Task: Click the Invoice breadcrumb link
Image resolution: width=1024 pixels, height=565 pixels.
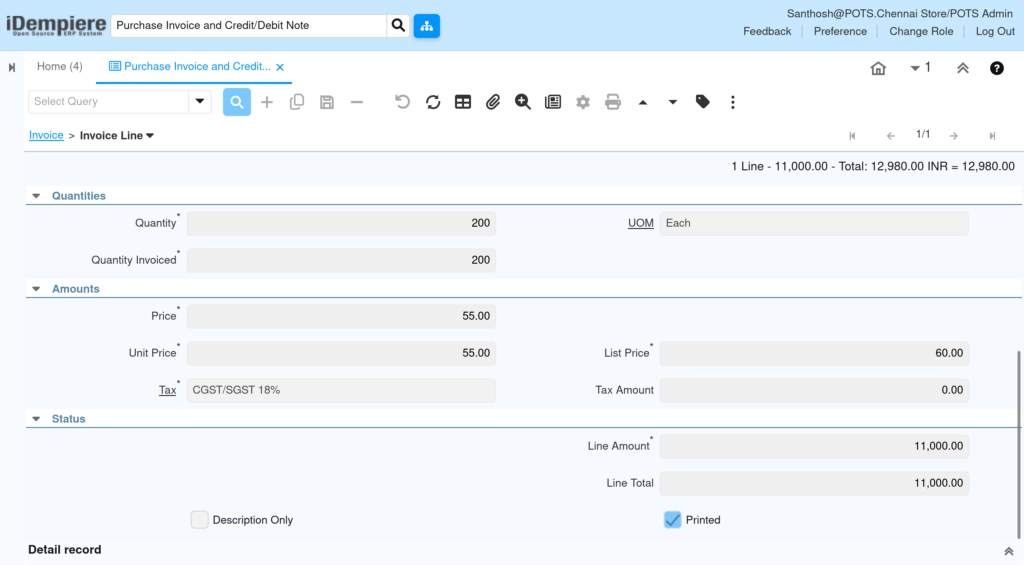Action: [46, 135]
